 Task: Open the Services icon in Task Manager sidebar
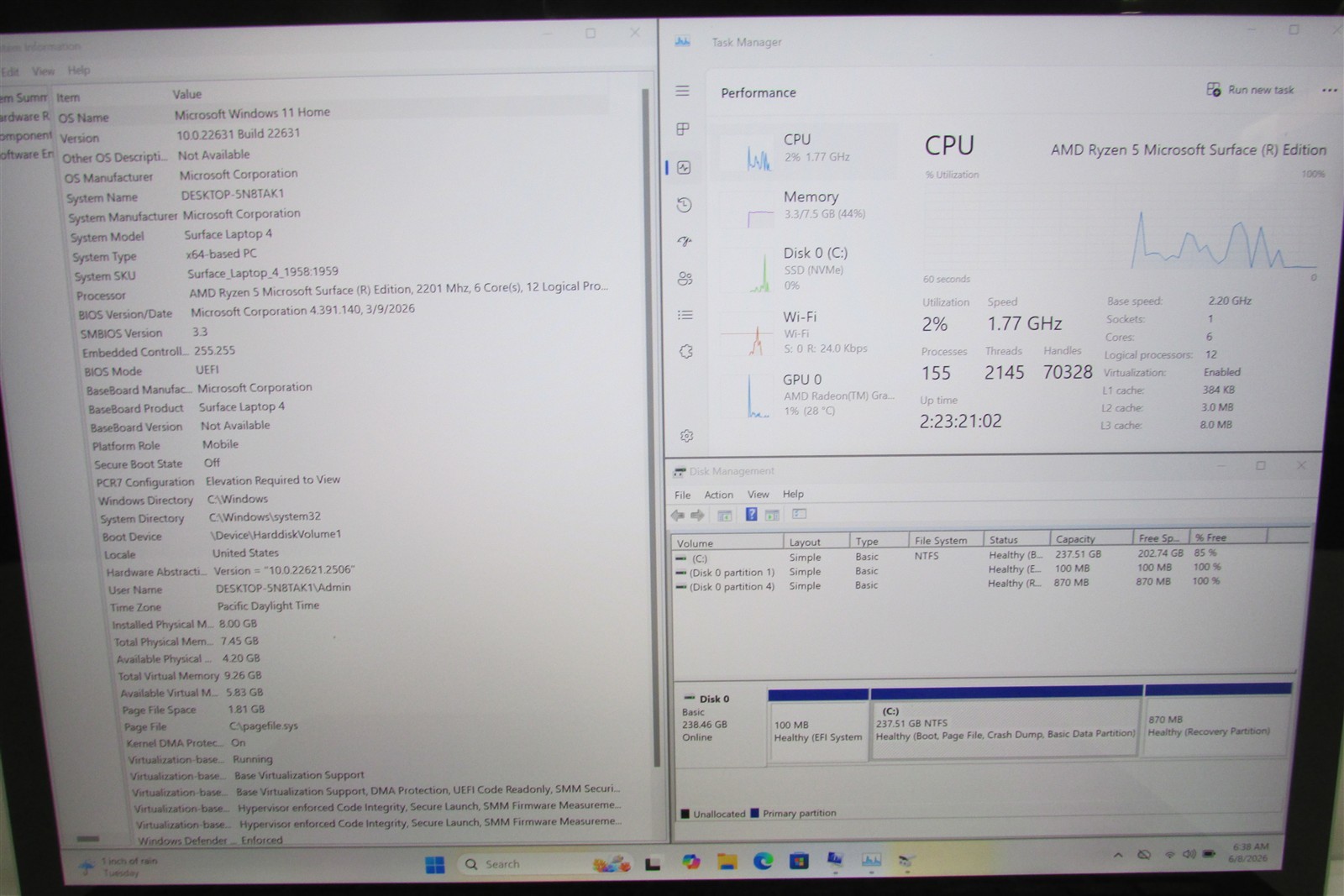(686, 352)
